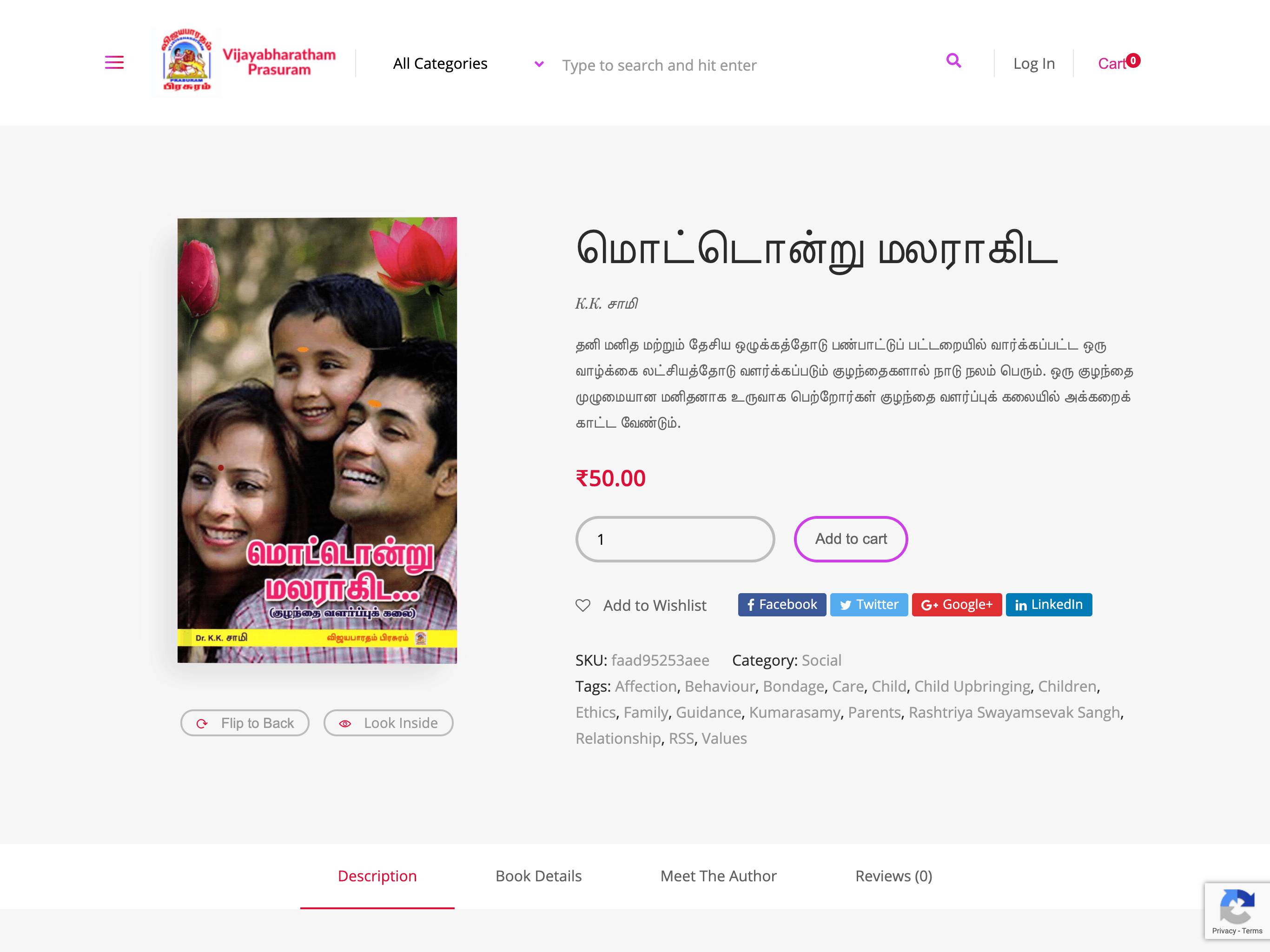Click the Add to cart button
Viewport: 1270px width, 952px height.
pyautogui.click(x=850, y=539)
